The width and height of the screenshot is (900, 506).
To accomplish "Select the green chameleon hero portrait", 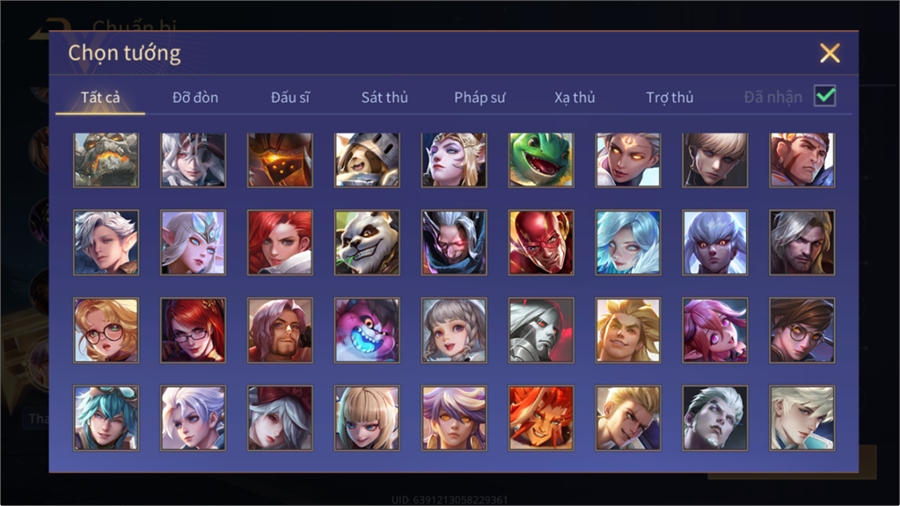I will (541, 159).
